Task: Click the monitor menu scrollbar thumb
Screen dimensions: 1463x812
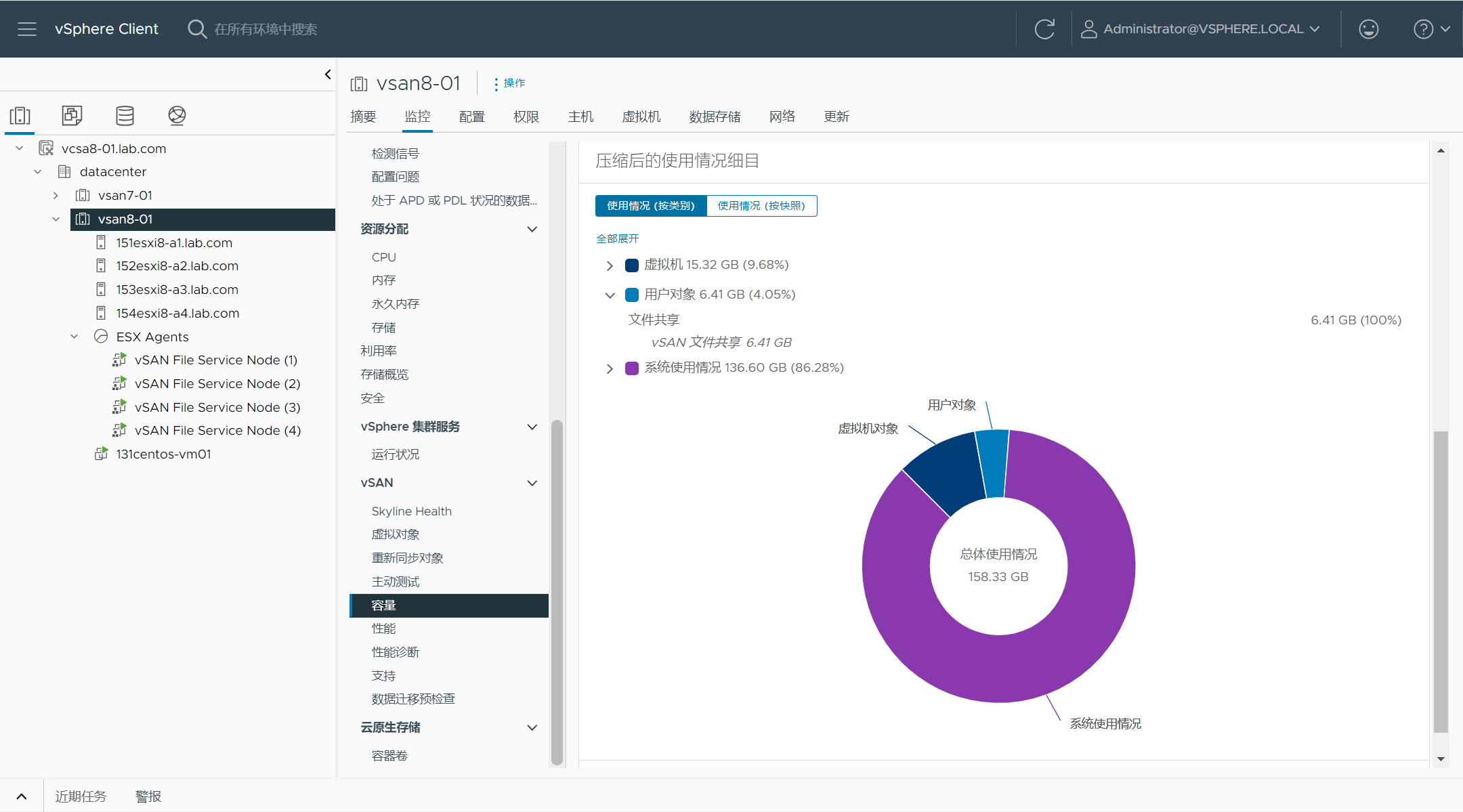Action: pos(557,592)
